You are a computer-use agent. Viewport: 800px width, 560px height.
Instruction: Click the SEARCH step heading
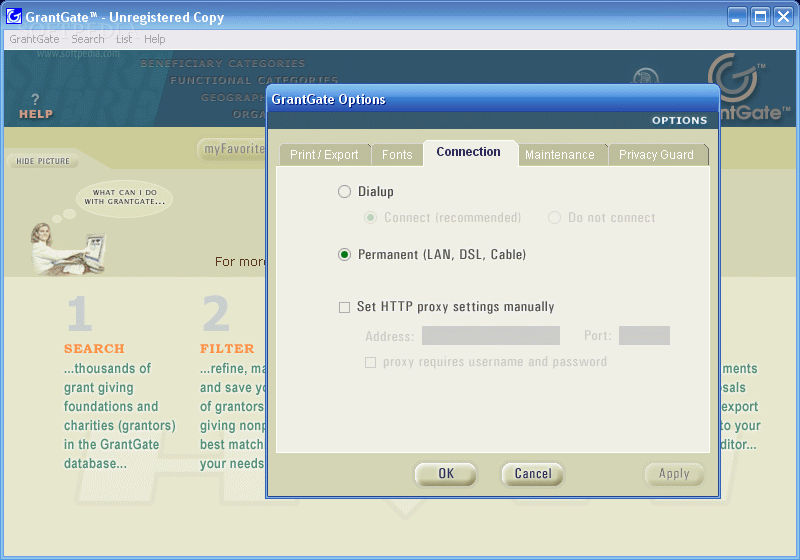point(94,348)
